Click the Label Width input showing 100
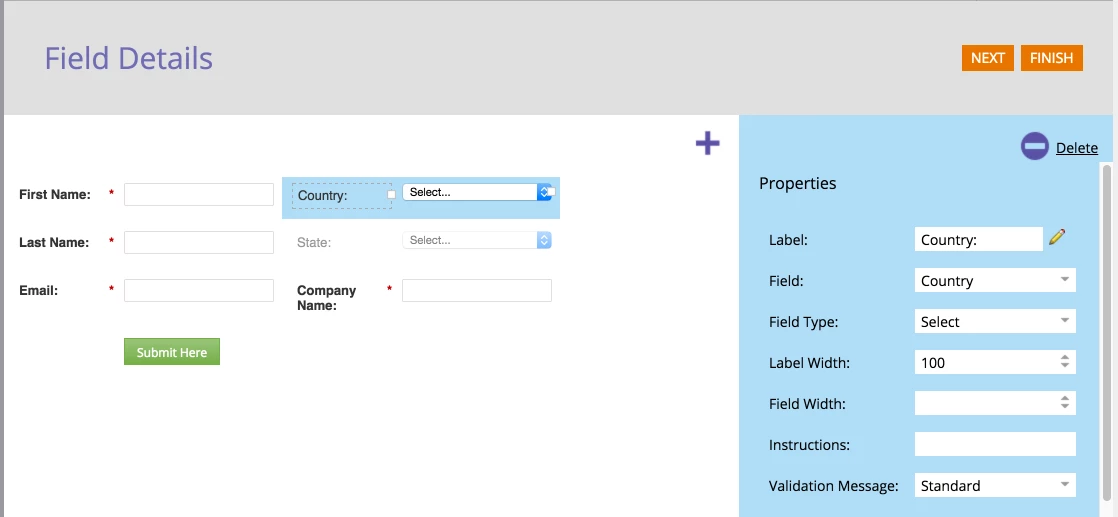Viewport: 1118px width, 517px height. (x=995, y=362)
